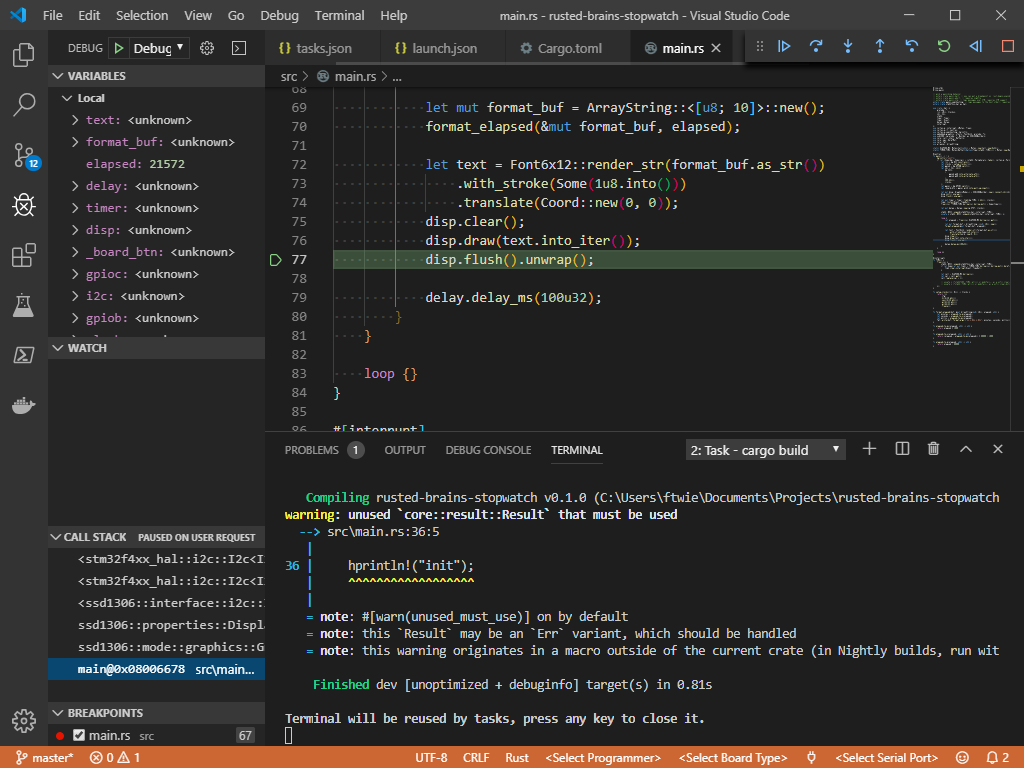The height and width of the screenshot is (768, 1024).
Task: Open the Extensions view in the activity bar
Action: tap(24, 256)
